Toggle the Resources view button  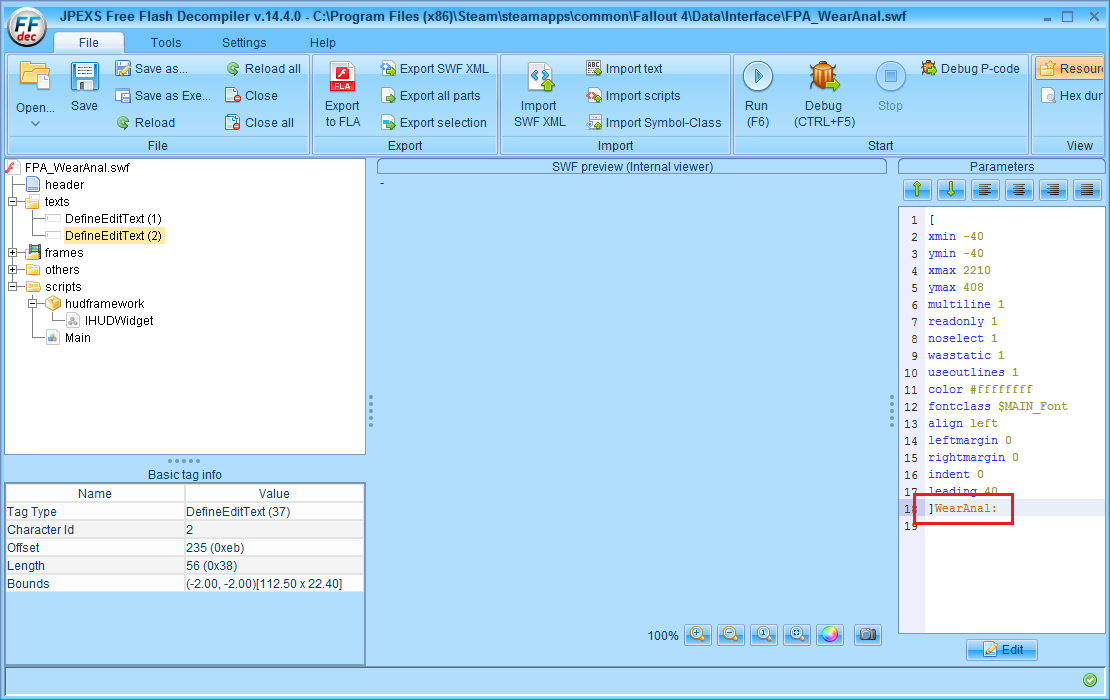coord(1070,69)
